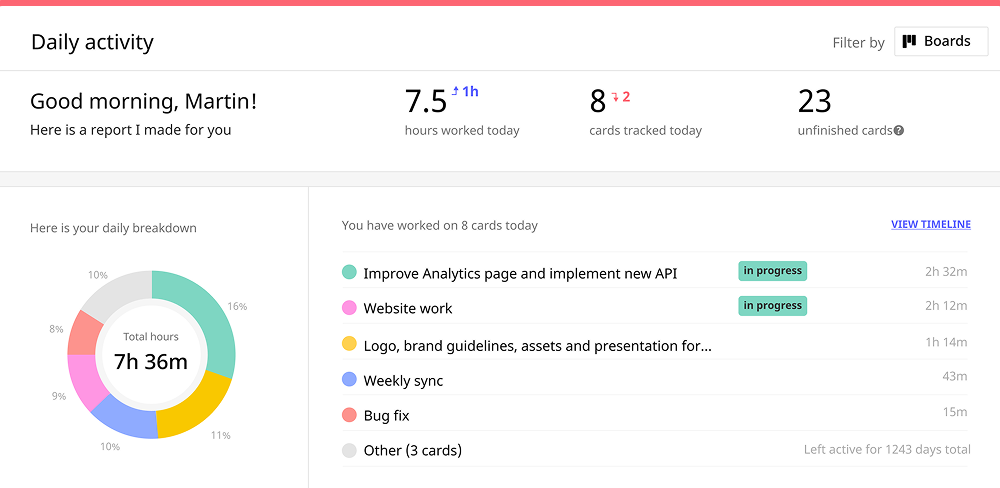Click in progress badge on Website work
This screenshot has height=488, width=1000.
pos(772,306)
